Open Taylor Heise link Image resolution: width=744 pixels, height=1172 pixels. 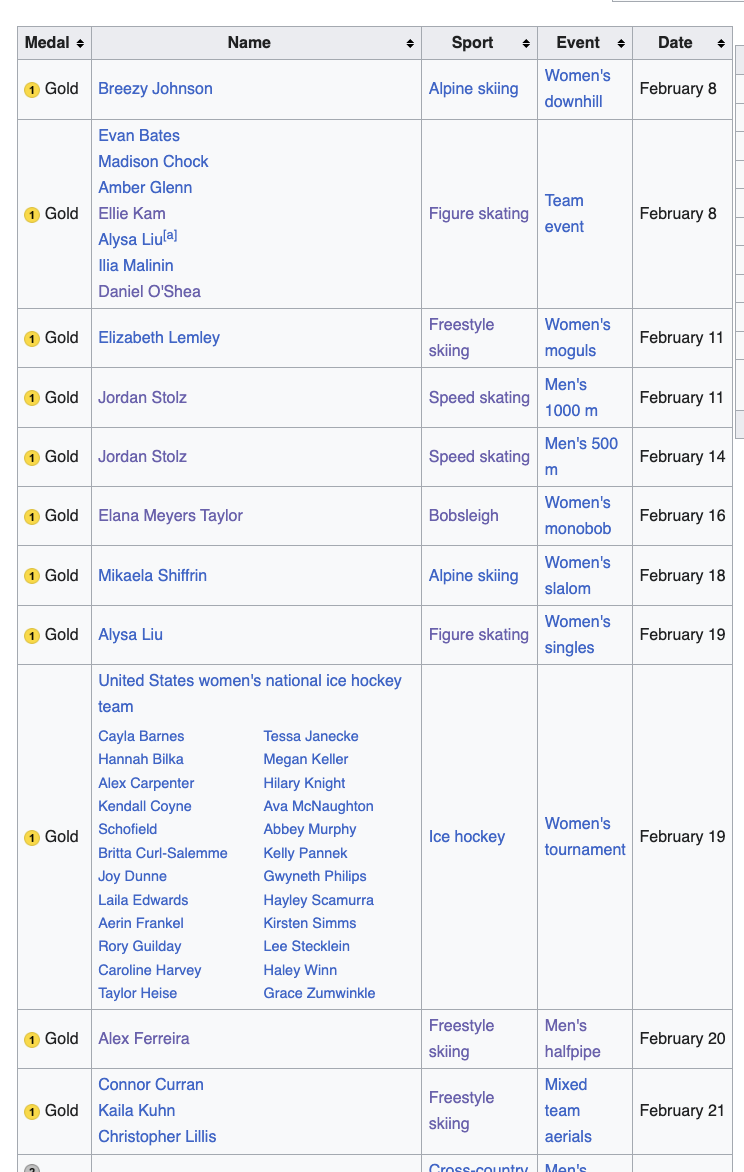[138, 993]
